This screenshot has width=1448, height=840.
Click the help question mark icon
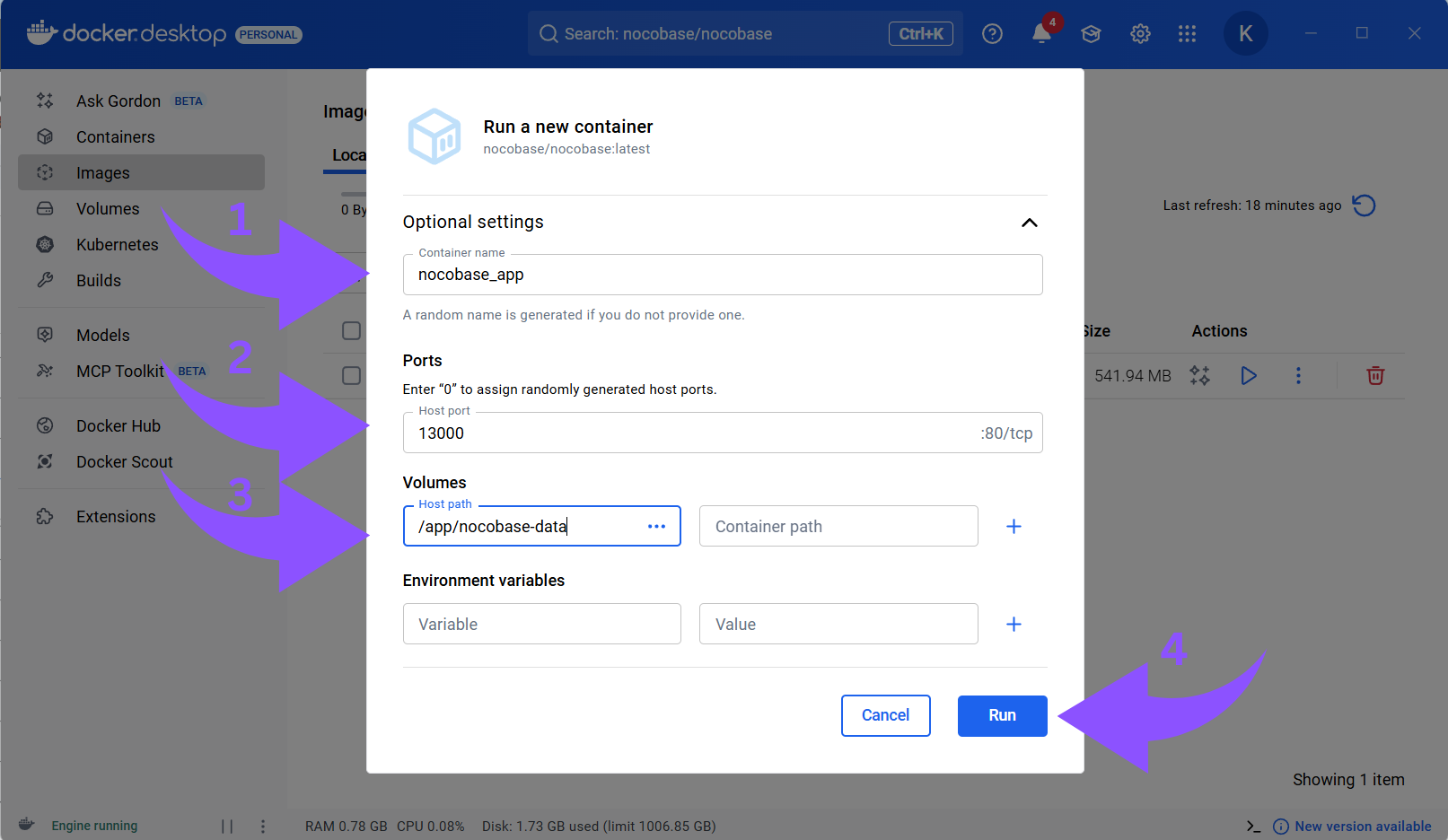992,34
